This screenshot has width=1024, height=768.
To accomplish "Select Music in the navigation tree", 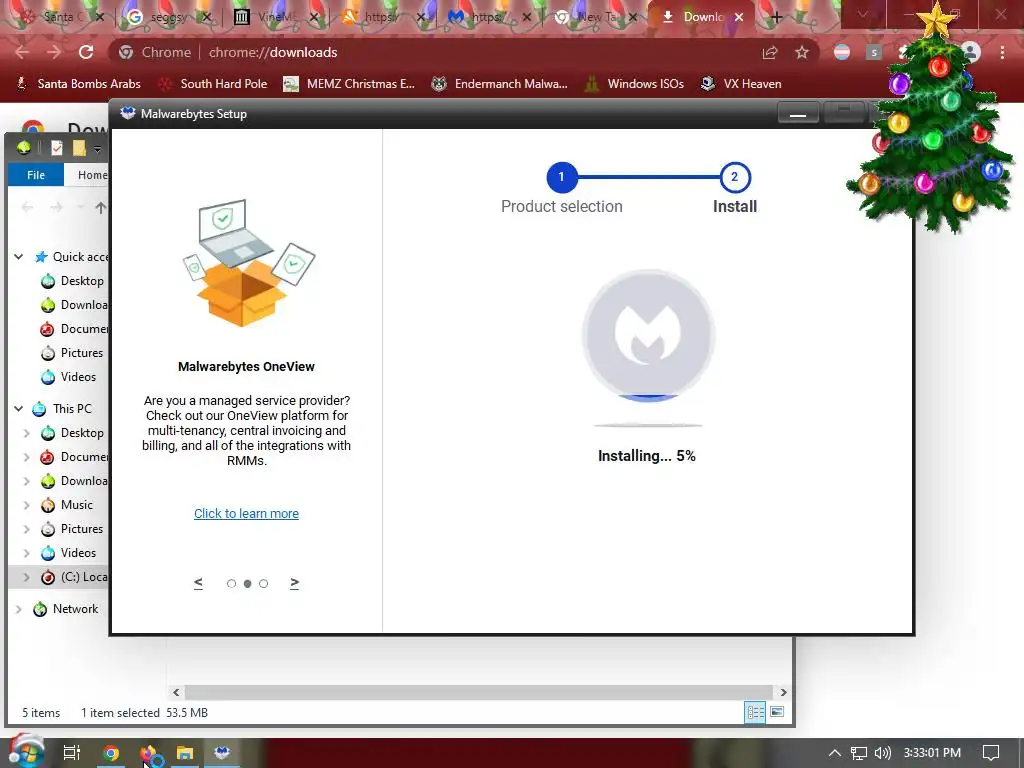I will (x=67, y=505).
